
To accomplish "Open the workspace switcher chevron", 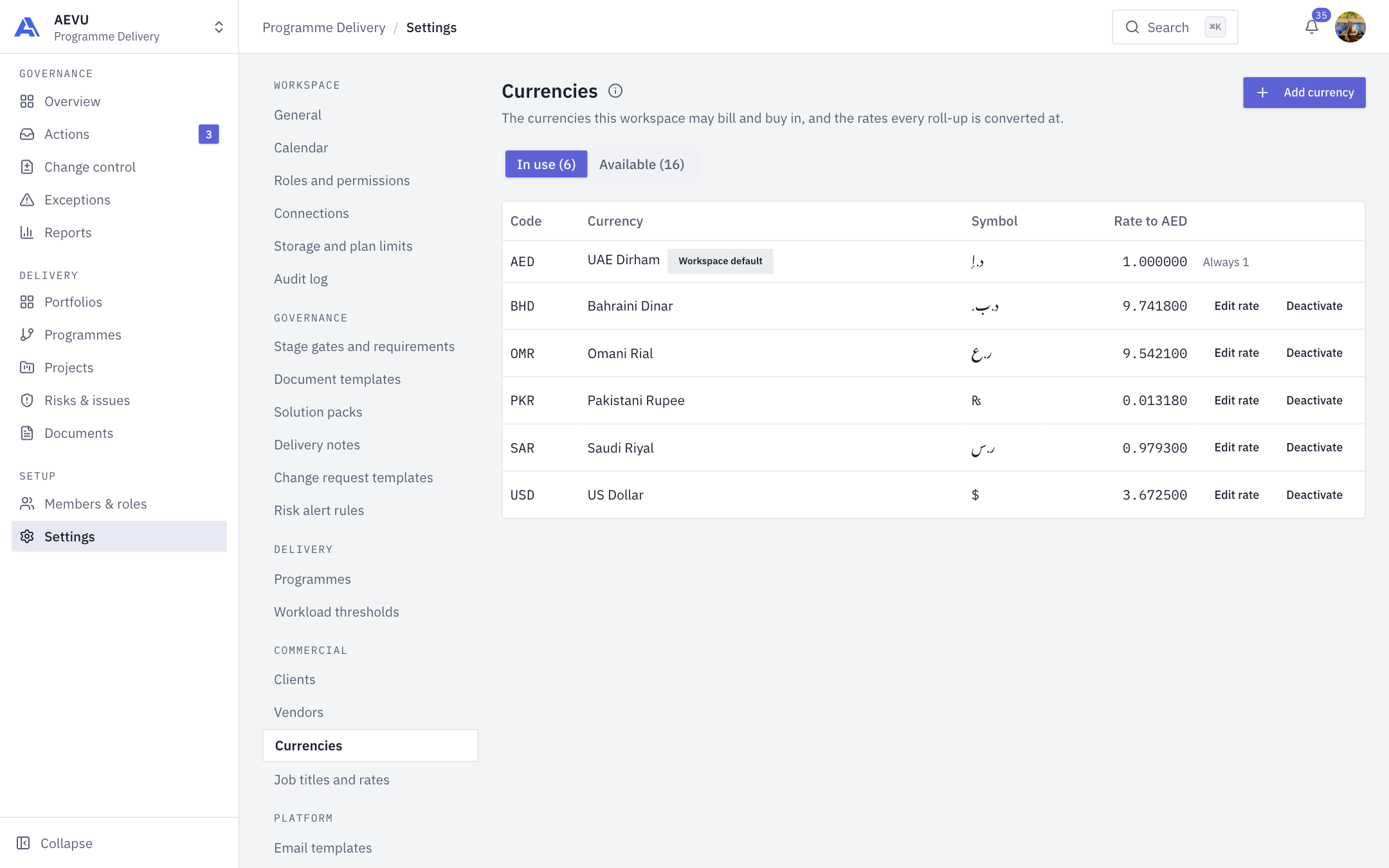I will (x=219, y=27).
